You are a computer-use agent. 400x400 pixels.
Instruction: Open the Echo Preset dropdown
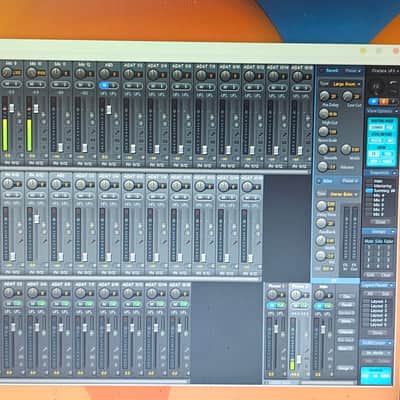coord(351,181)
